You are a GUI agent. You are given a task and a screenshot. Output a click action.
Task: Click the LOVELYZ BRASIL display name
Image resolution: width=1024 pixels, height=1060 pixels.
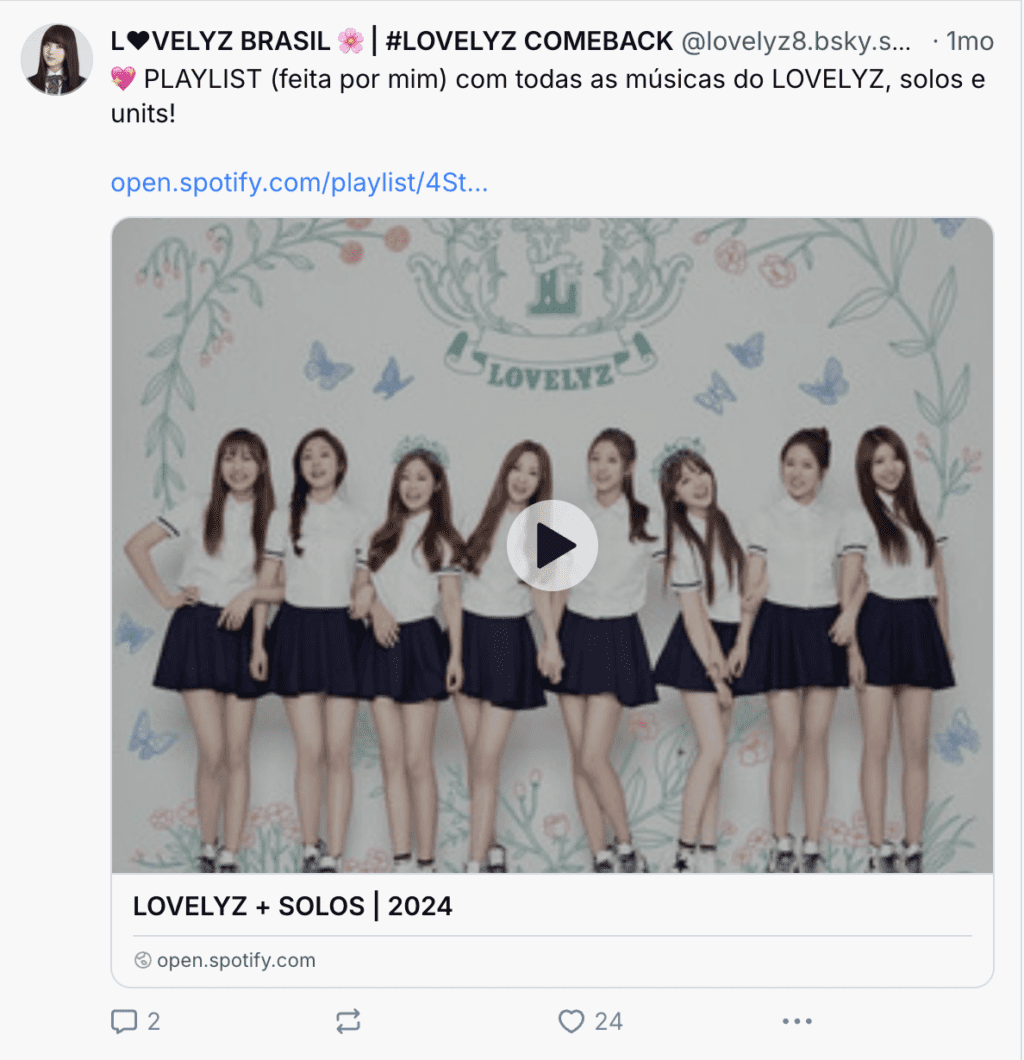tap(220, 41)
